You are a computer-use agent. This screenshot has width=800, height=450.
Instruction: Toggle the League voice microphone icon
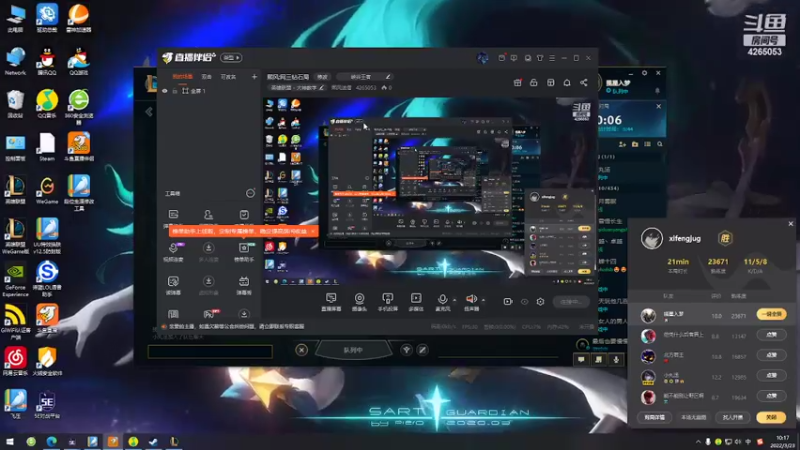pyautogui.click(x=616, y=360)
